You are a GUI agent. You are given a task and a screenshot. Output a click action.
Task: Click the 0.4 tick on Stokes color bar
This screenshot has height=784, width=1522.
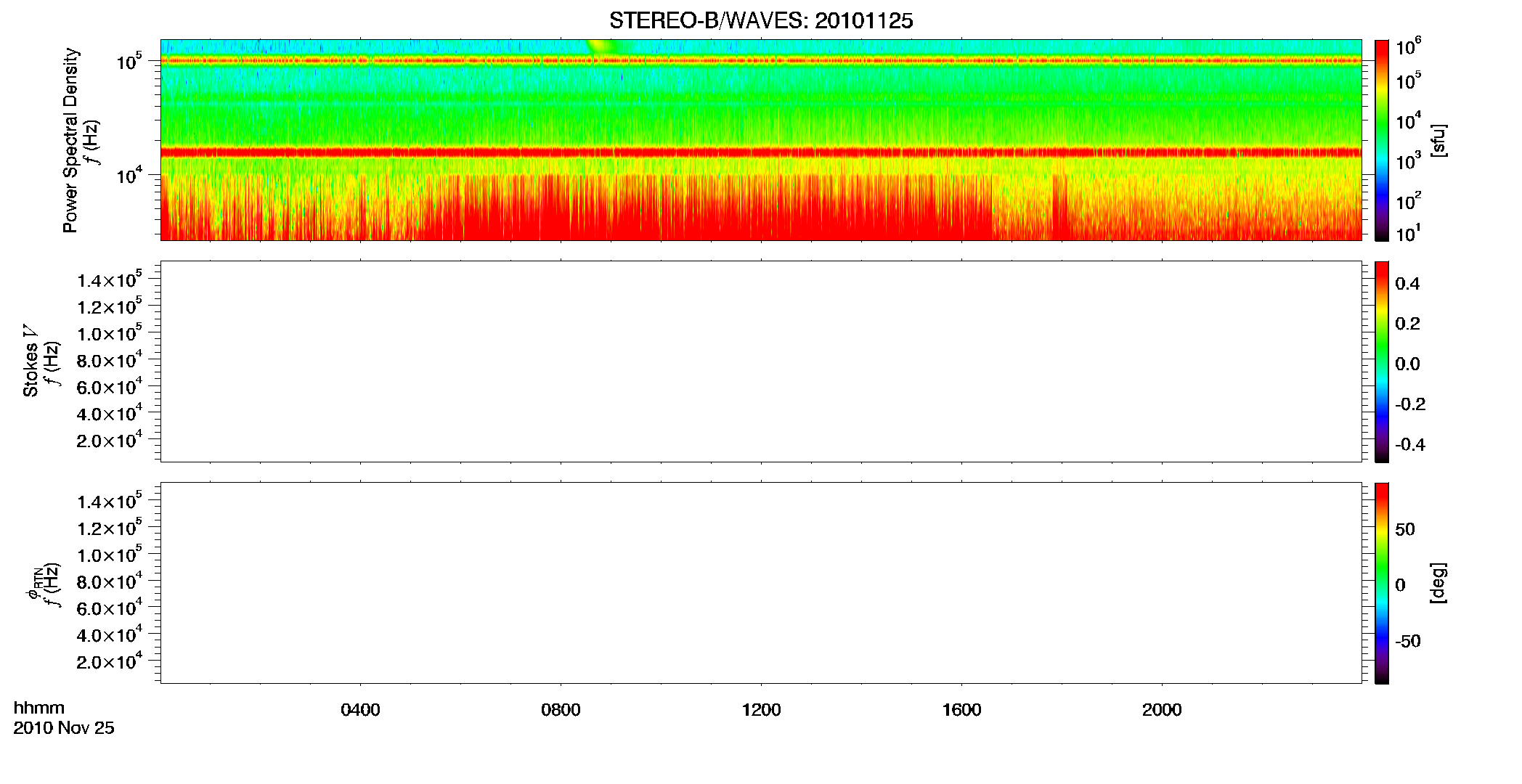1407,284
